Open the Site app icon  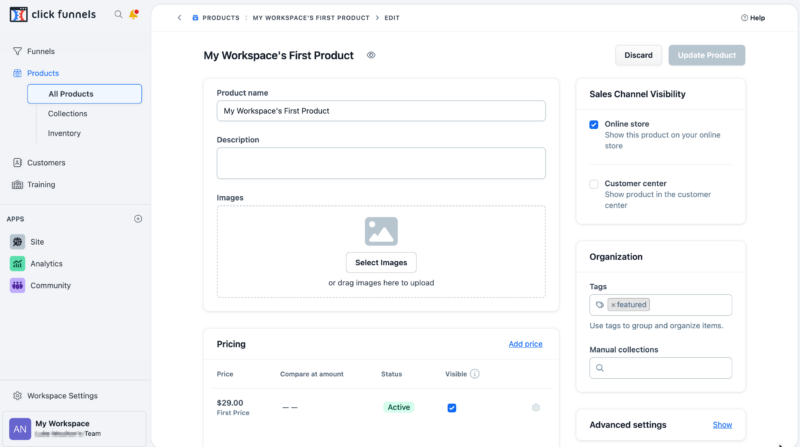(x=17, y=241)
